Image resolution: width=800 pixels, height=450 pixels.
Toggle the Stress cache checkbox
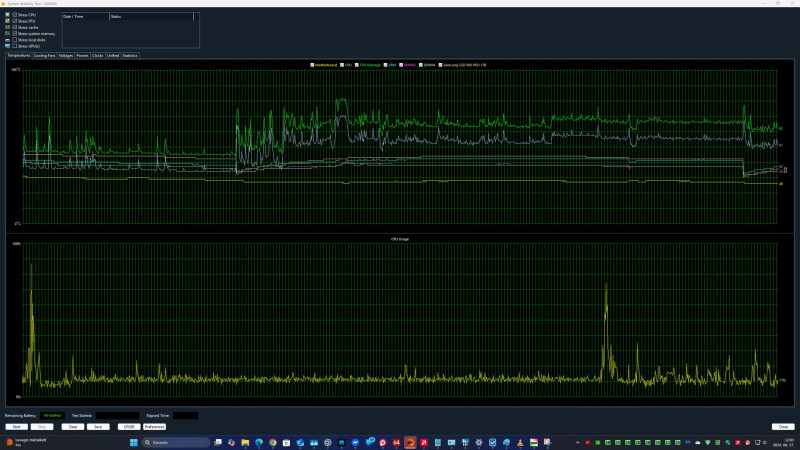pyautogui.click(x=15, y=27)
